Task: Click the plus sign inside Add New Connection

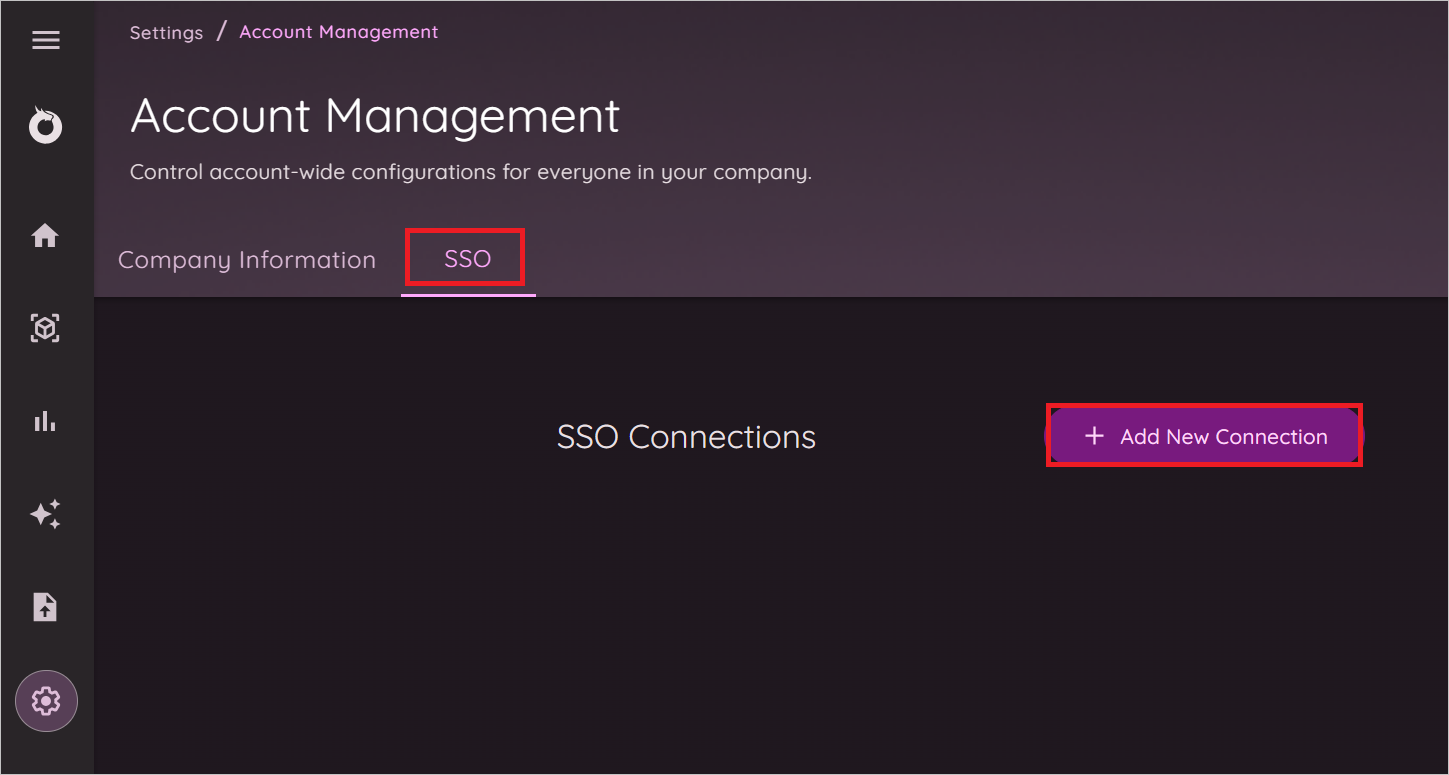Action: 1094,436
